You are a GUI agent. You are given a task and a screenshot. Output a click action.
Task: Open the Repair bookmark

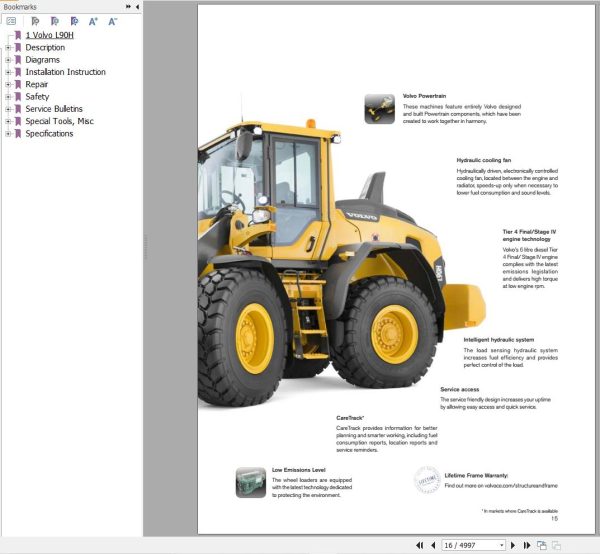point(37,84)
